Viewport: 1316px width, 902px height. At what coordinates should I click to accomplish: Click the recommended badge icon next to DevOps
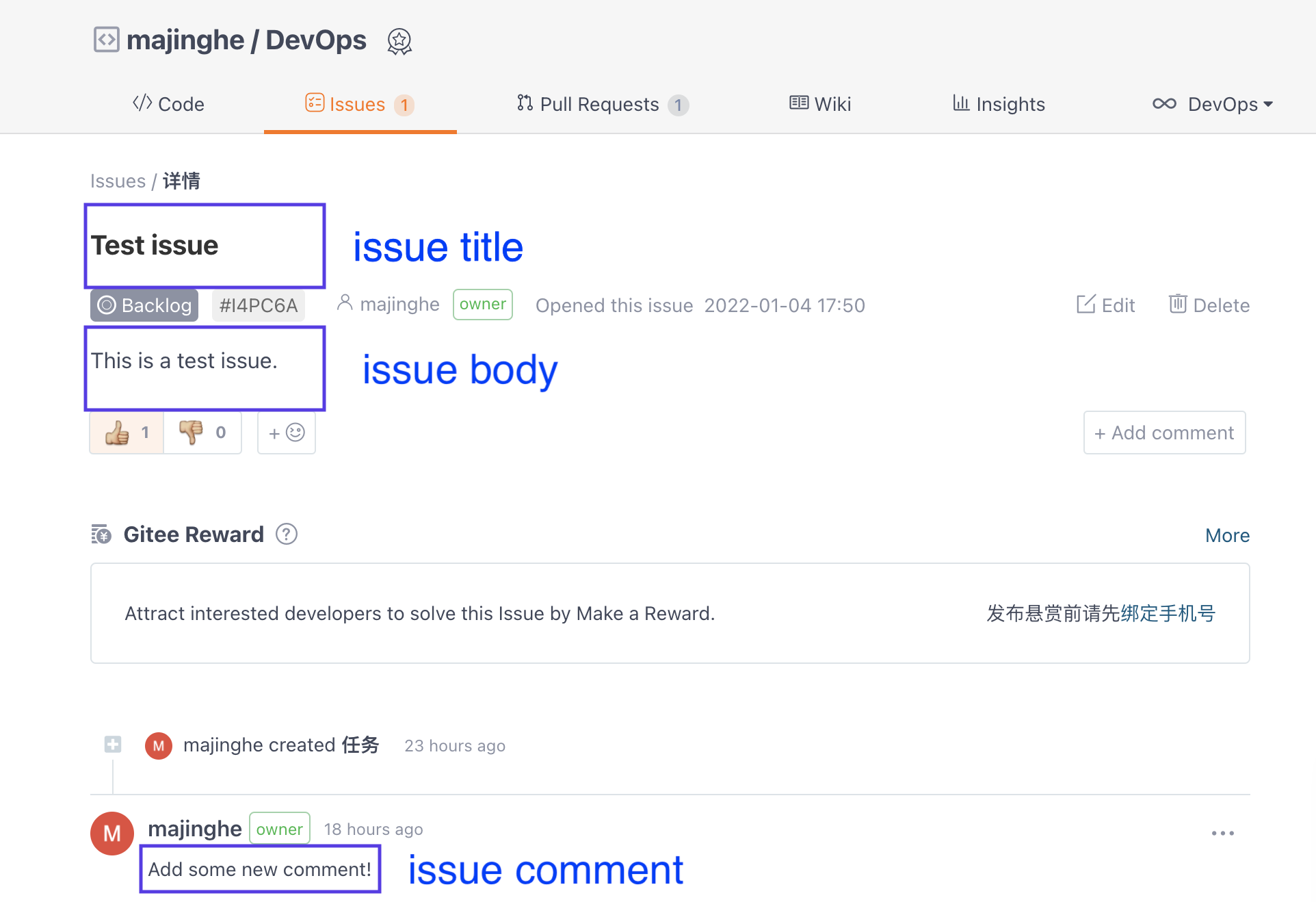(x=399, y=41)
